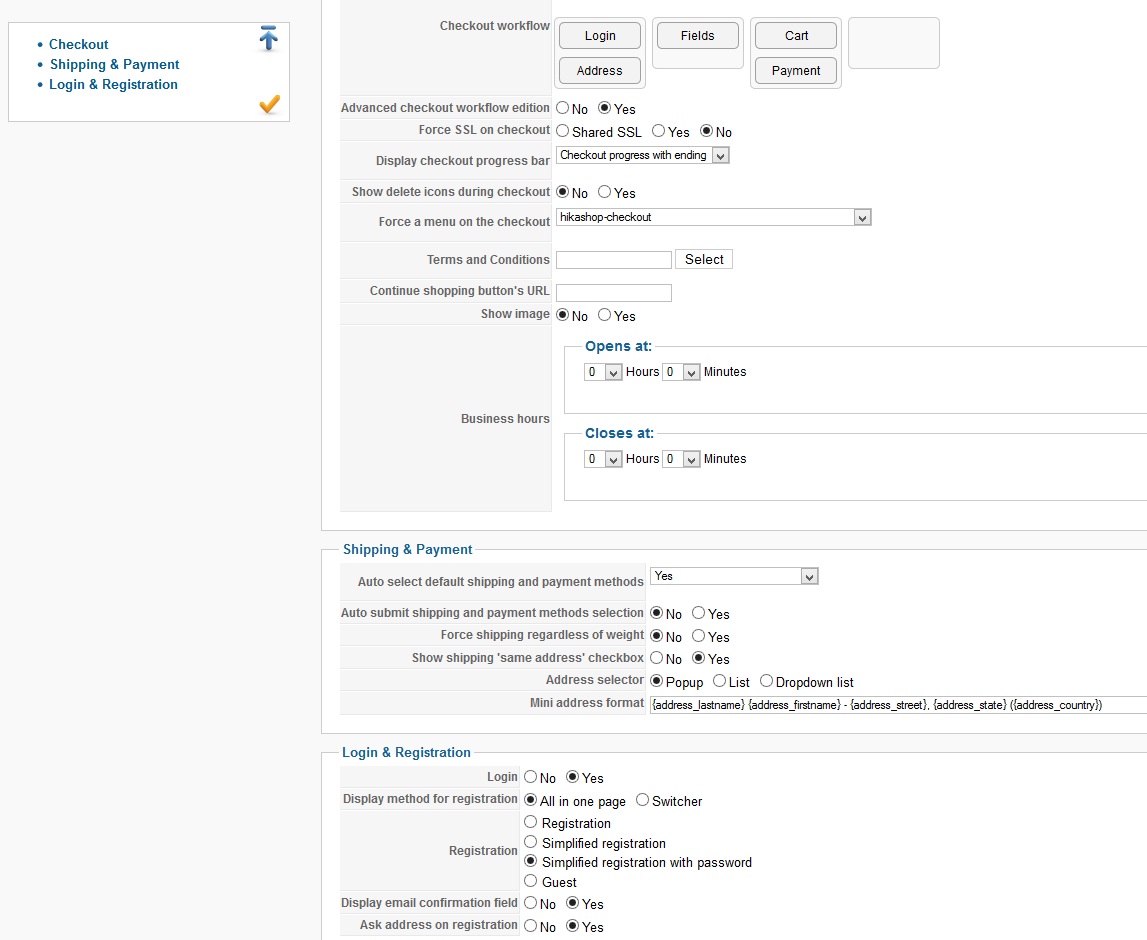
Task: Select Switcher display method for registration
Action: click(x=643, y=800)
